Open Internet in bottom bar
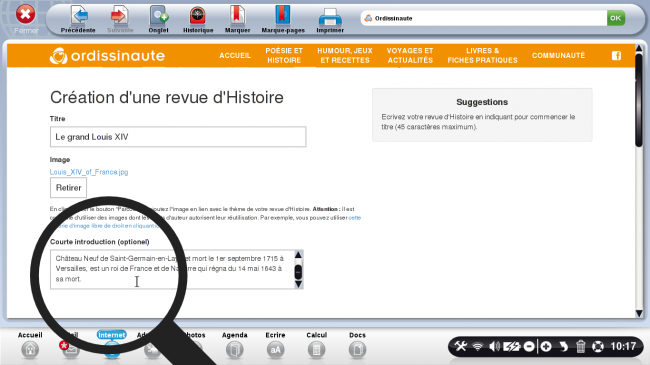650x365 pixels. pyautogui.click(x=112, y=345)
